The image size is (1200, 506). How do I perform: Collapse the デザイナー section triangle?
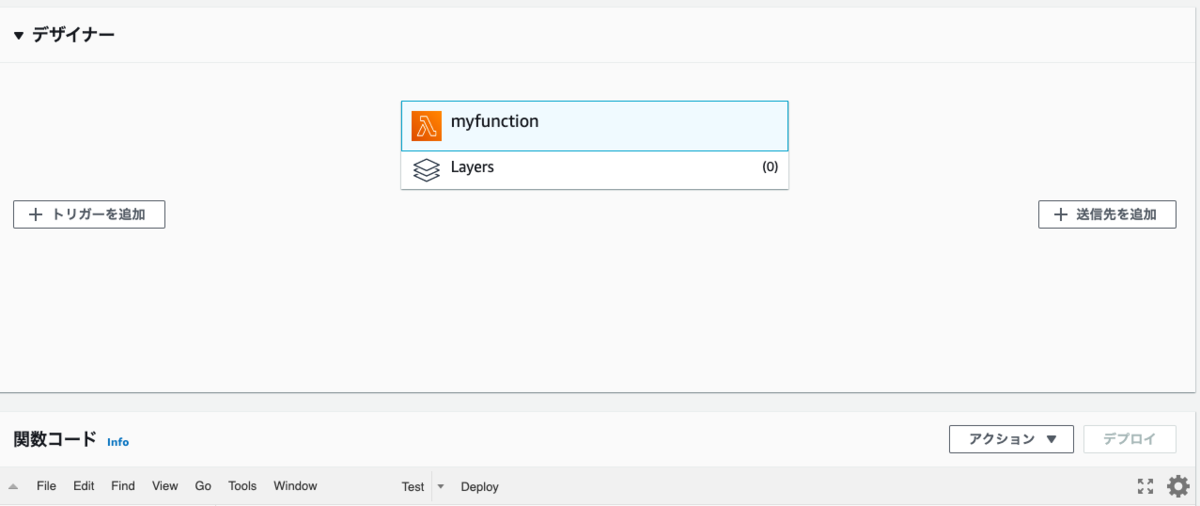19,36
